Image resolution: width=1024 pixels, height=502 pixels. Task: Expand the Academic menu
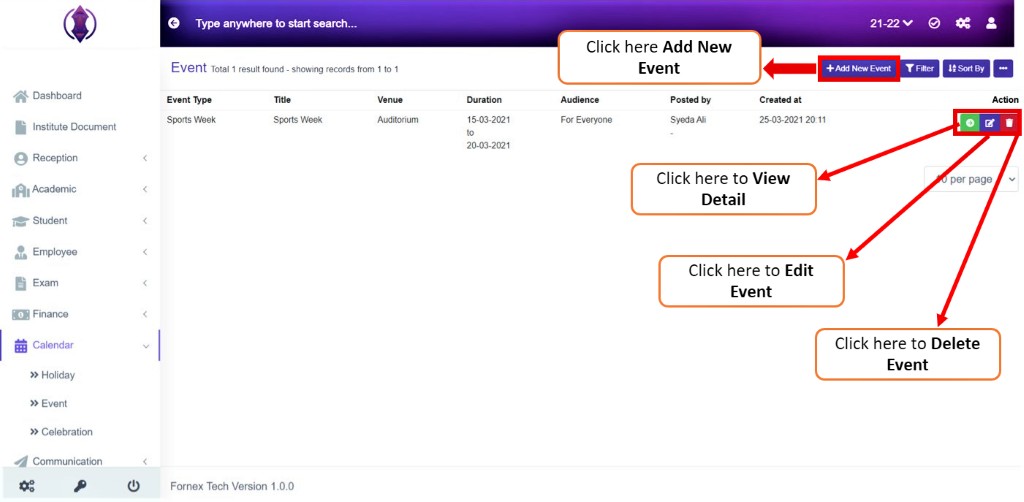[80, 190]
